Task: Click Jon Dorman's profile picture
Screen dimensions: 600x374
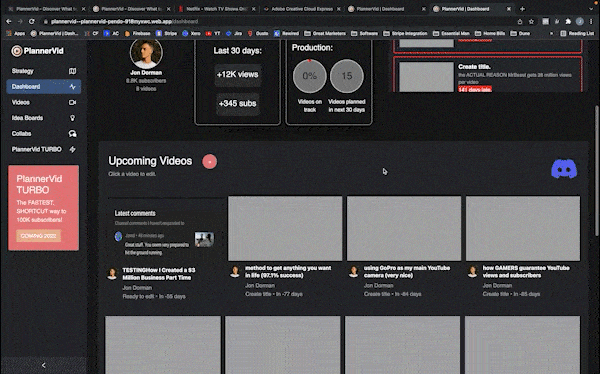Action: 146,53
